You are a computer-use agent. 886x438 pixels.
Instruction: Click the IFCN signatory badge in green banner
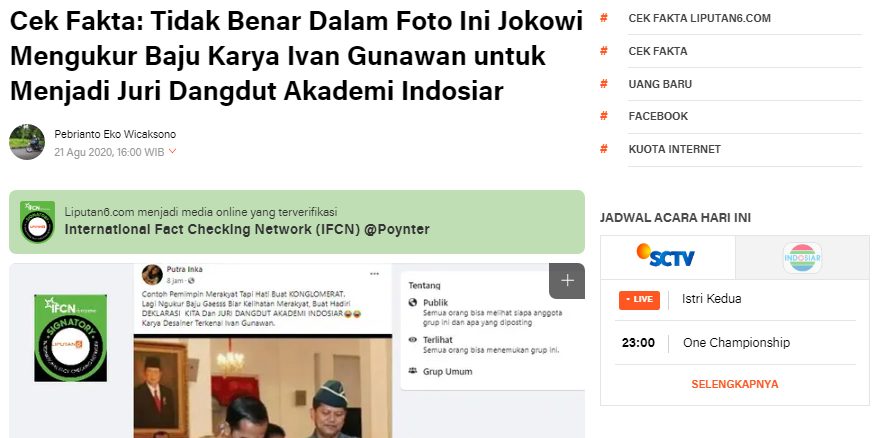(x=37, y=222)
